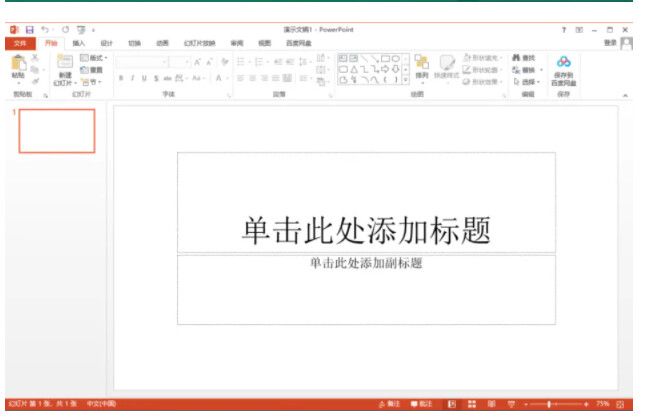645x418 pixels.
Task: Click Increase Font Size icon
Action: coord(197,62)
